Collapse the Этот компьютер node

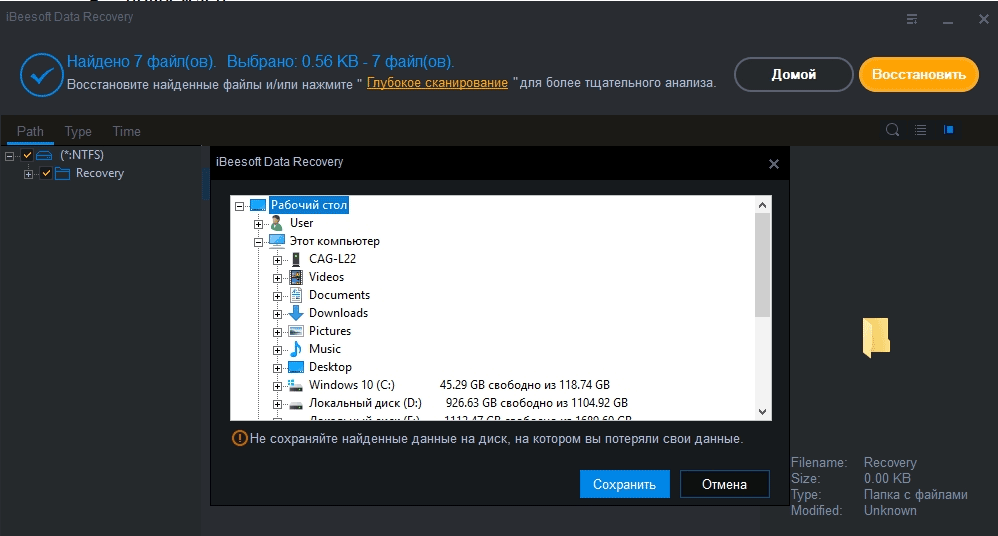258,242
